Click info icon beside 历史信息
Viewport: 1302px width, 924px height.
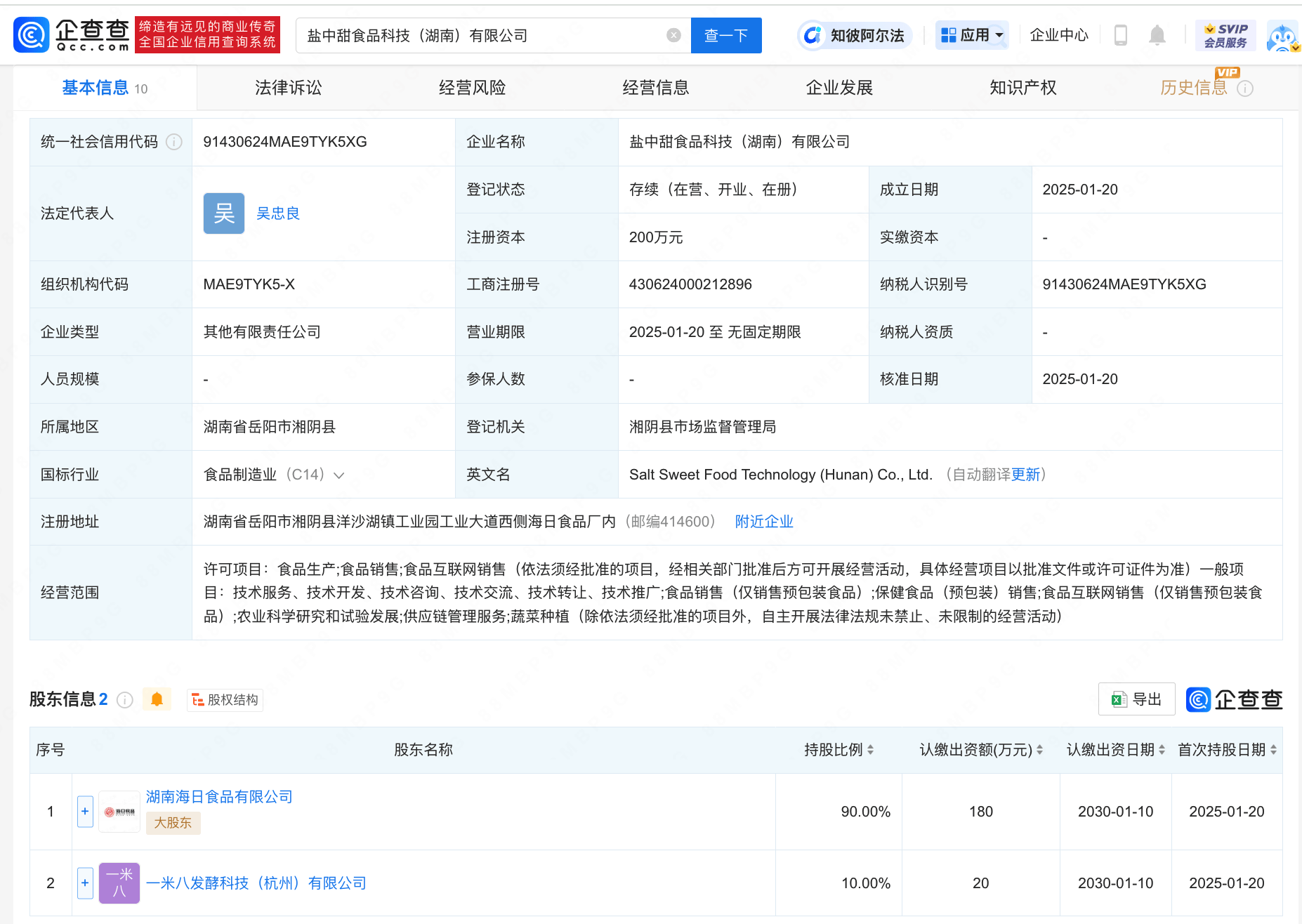pyautogui.click(x=1245, y=88)
